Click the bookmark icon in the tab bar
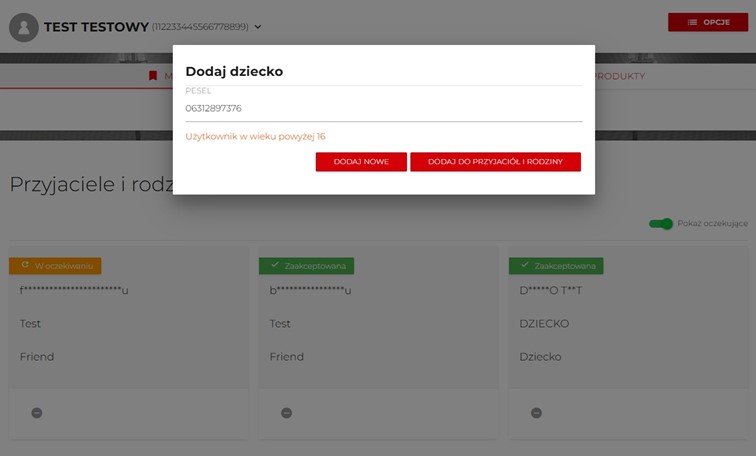The height and width of the screenshot is (456, 756). (153, 76)
